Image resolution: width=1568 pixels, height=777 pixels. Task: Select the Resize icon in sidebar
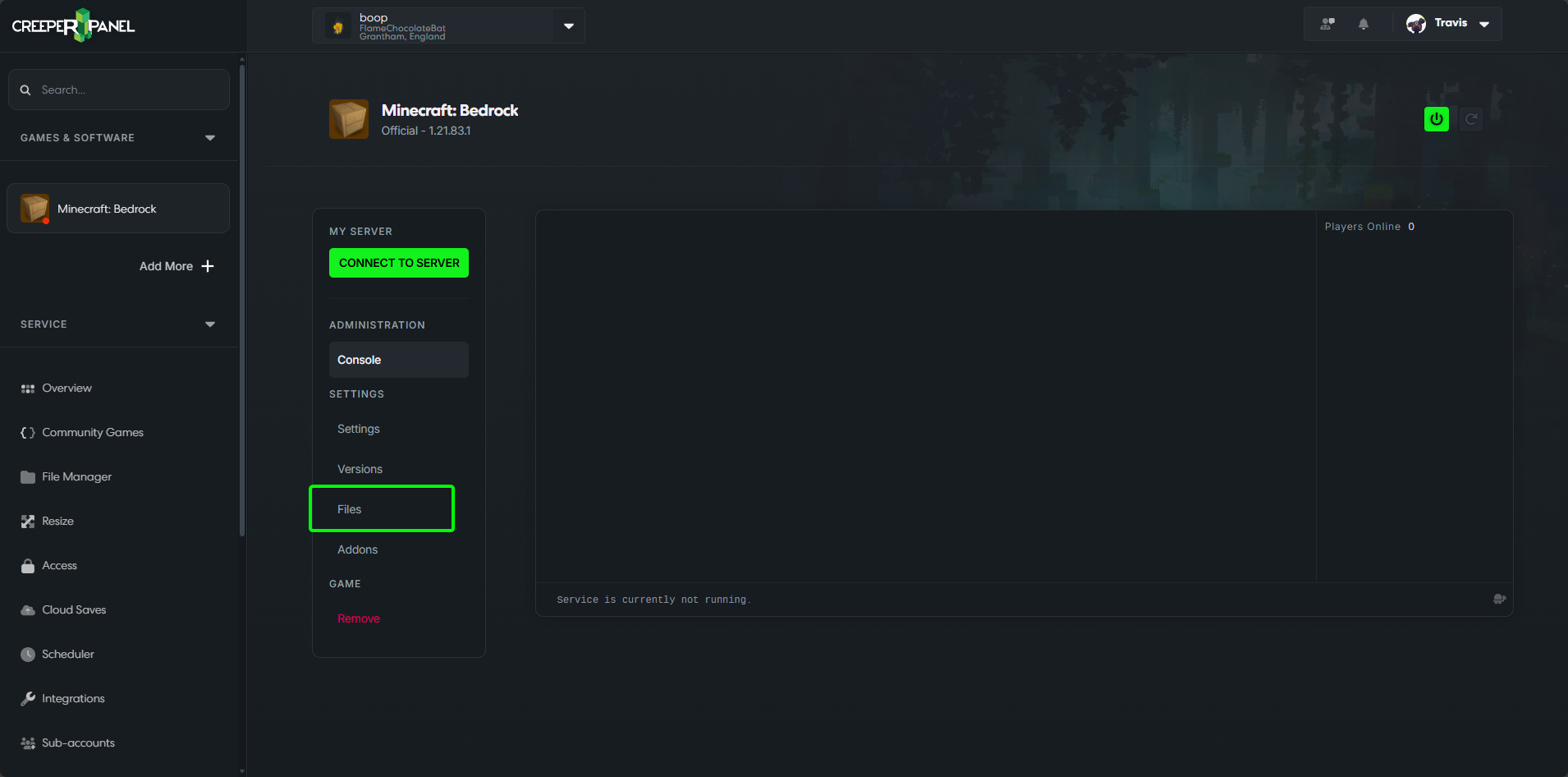[27, 521]
